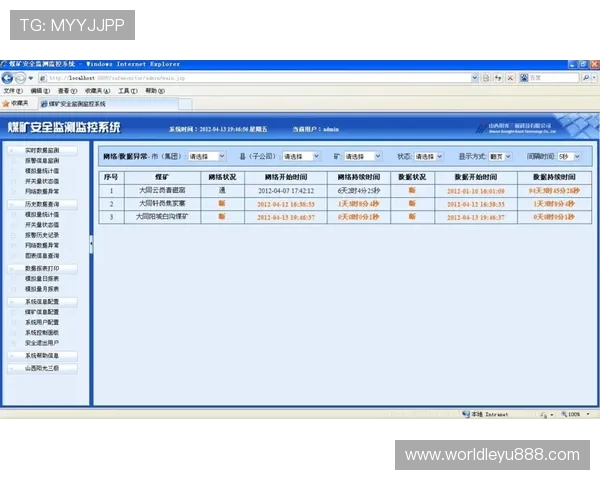
Task: Click the 数据持续时间 column header
Action: click(554, 177)
